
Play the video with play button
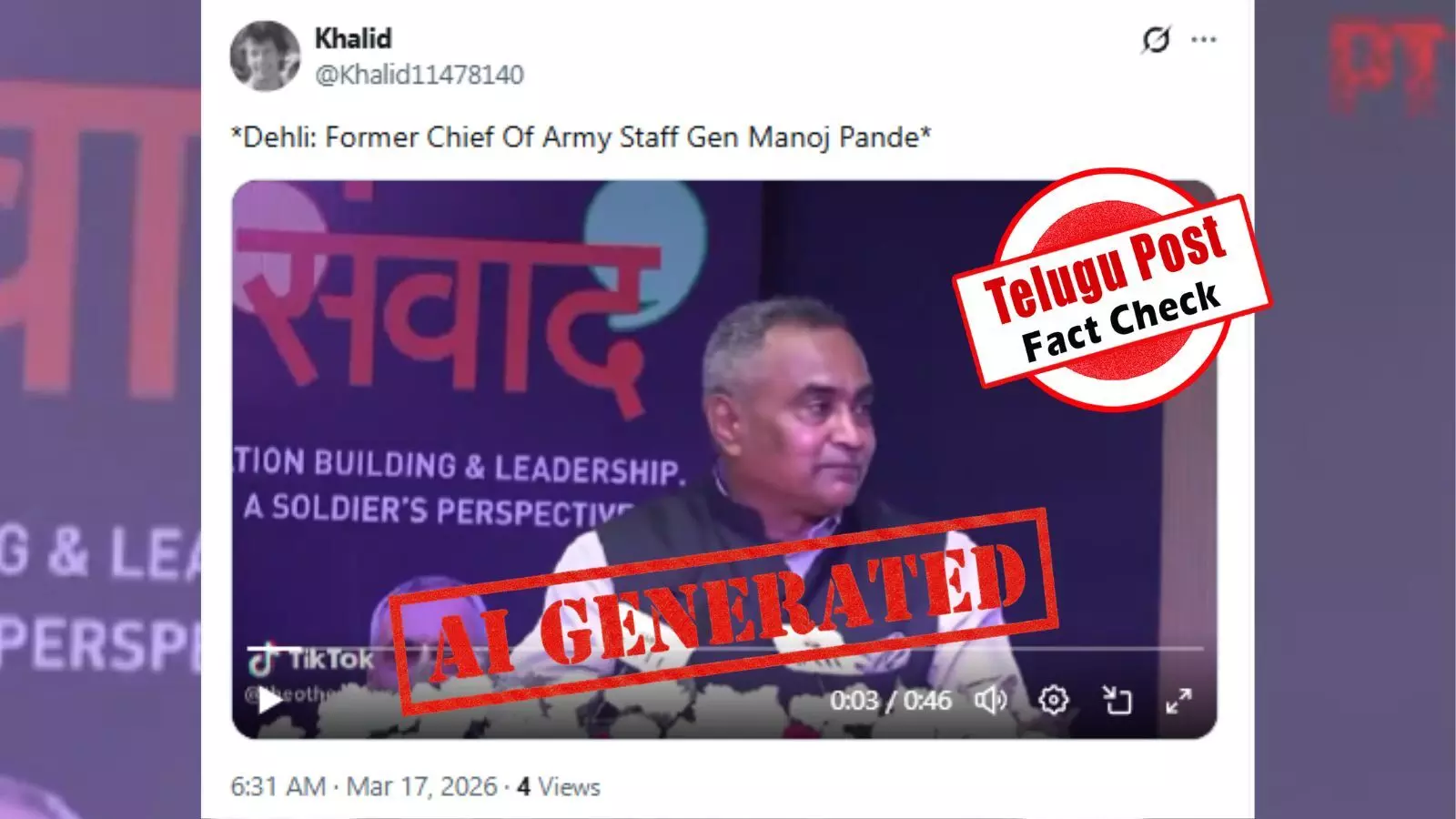(268, 701)
